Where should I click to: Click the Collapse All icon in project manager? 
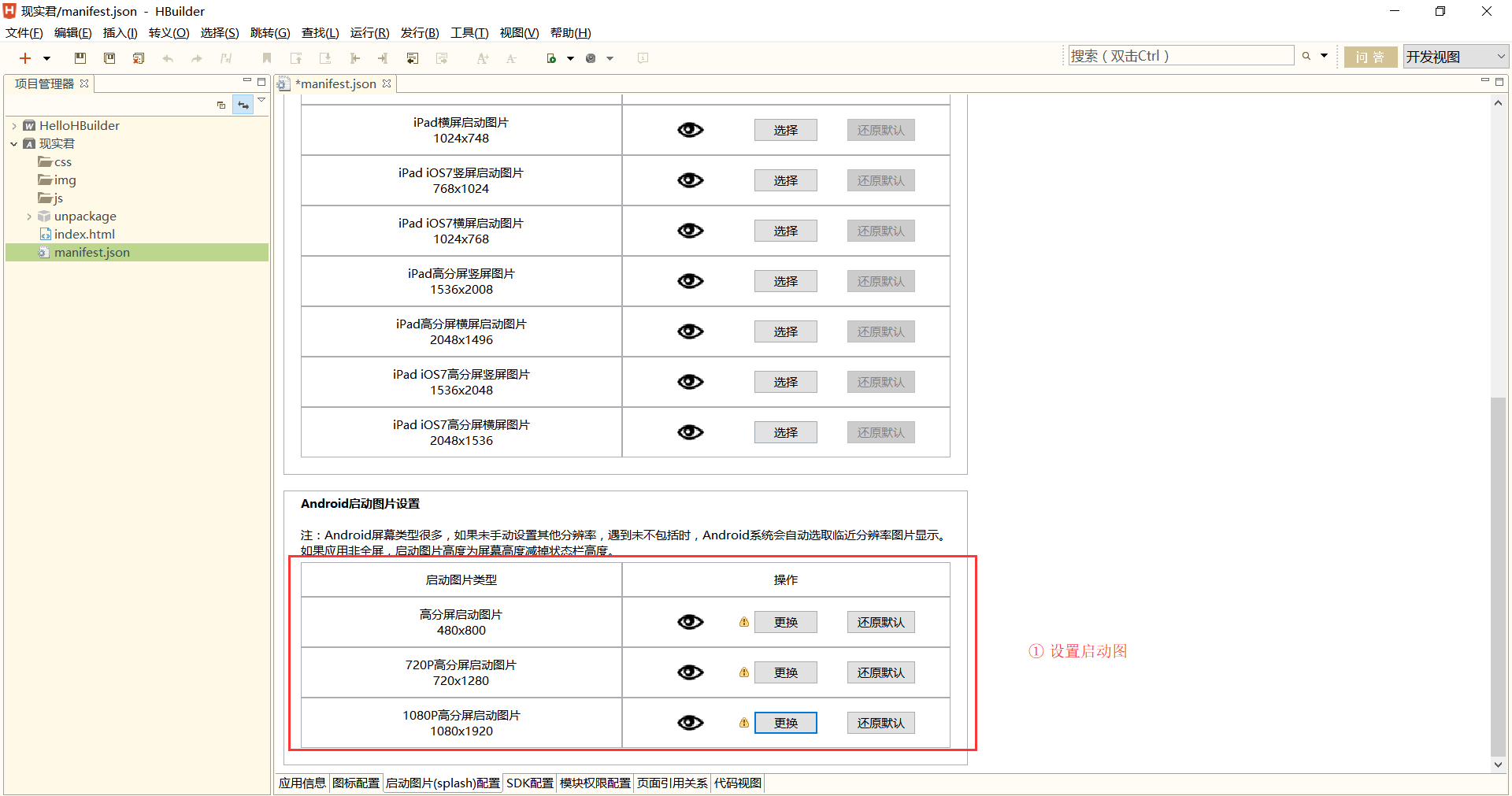(221, 105)
